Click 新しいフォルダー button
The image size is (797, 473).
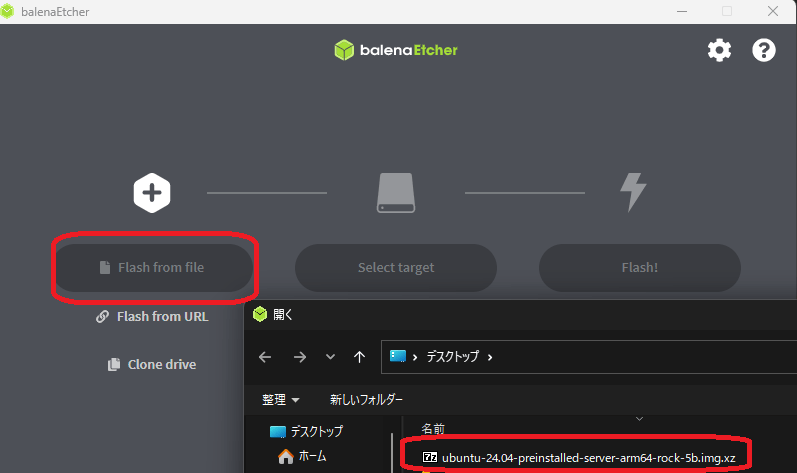coord(366,400)
